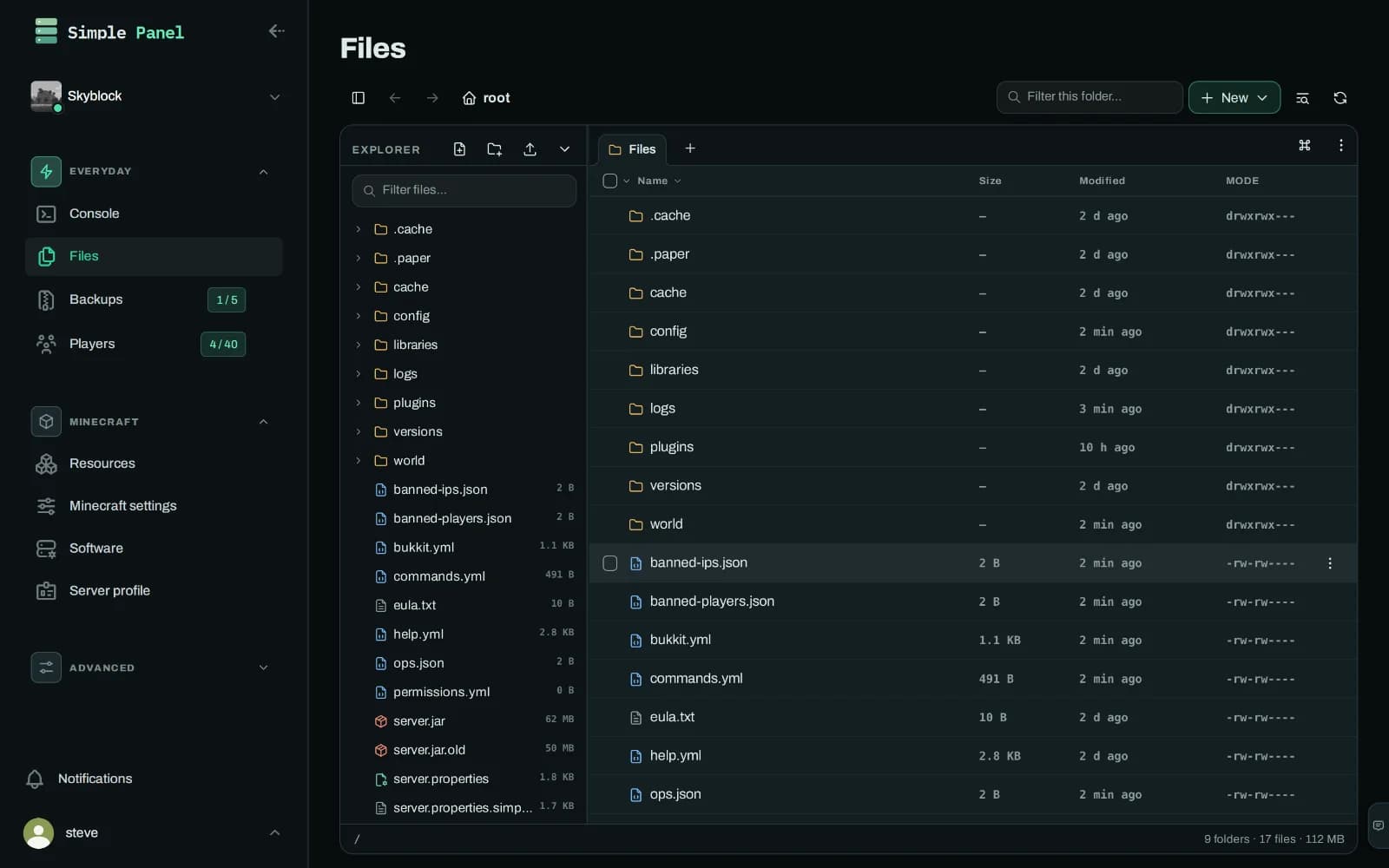Open help.yml in file table
Viewport: 1389px width, 868px height.
point(675,756)
